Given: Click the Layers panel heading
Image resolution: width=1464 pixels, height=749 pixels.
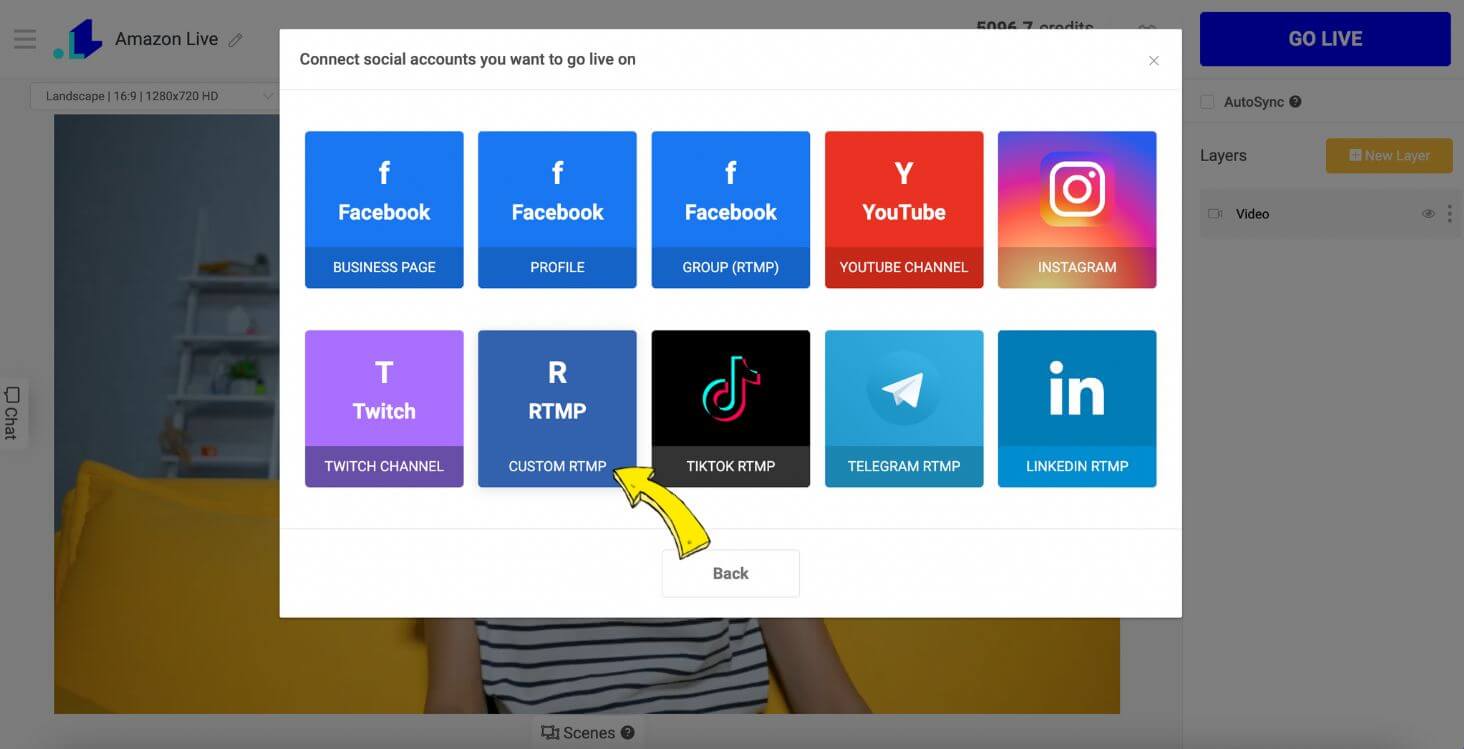Looking at the screenshot, I should tap(1223, 155).
